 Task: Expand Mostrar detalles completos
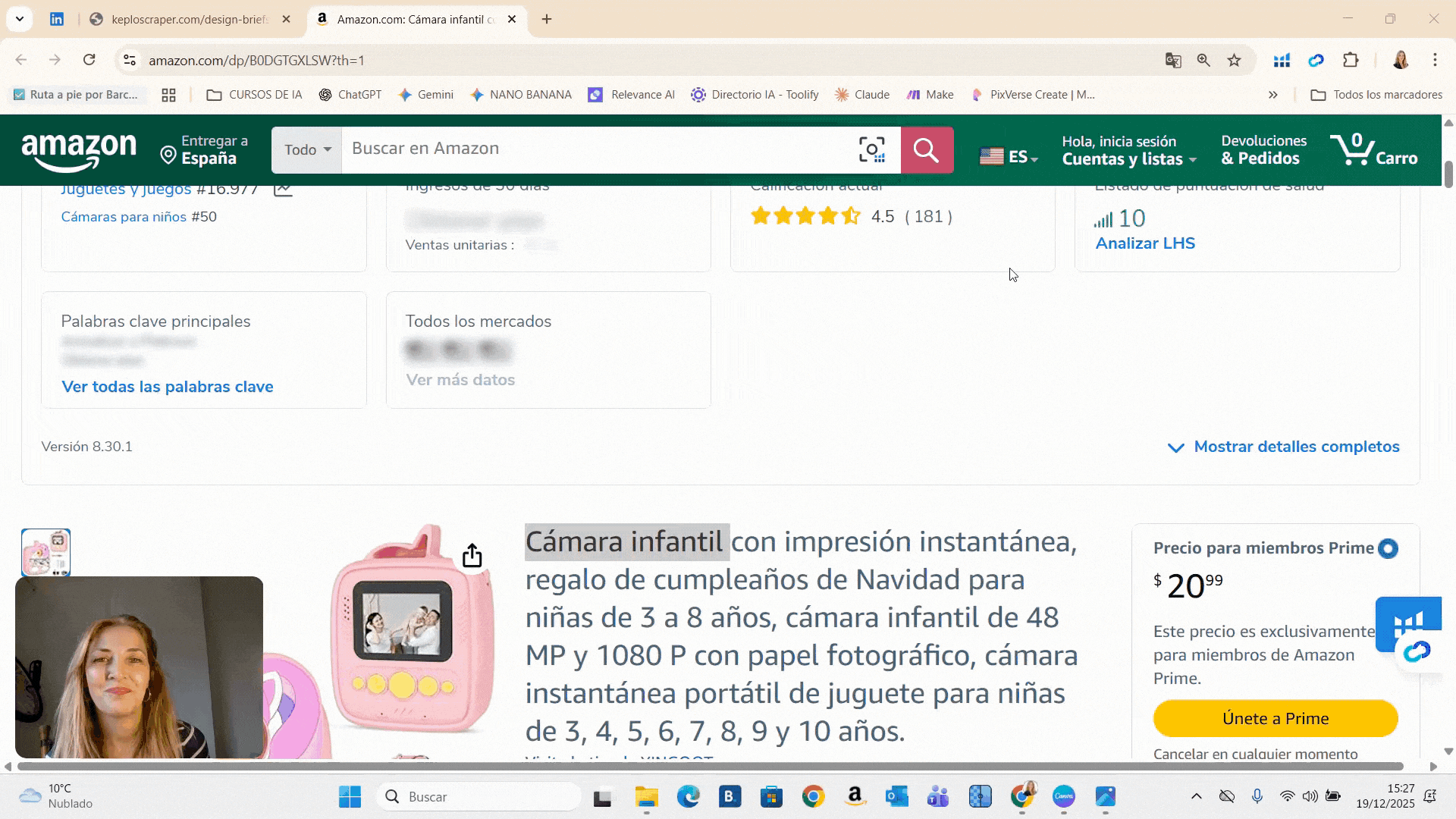click(1283, 447)
